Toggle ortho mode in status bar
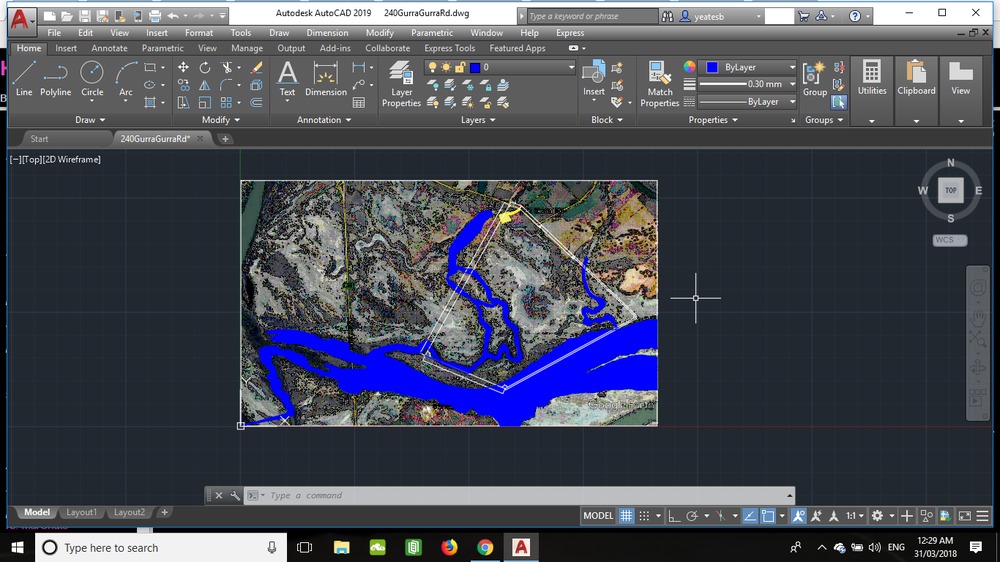 (x=674, y=516)
